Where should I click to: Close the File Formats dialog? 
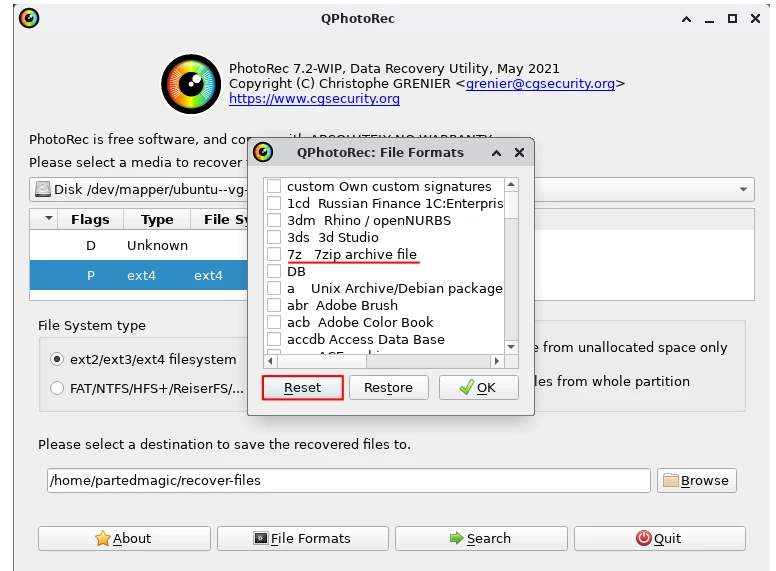(519, 153)
